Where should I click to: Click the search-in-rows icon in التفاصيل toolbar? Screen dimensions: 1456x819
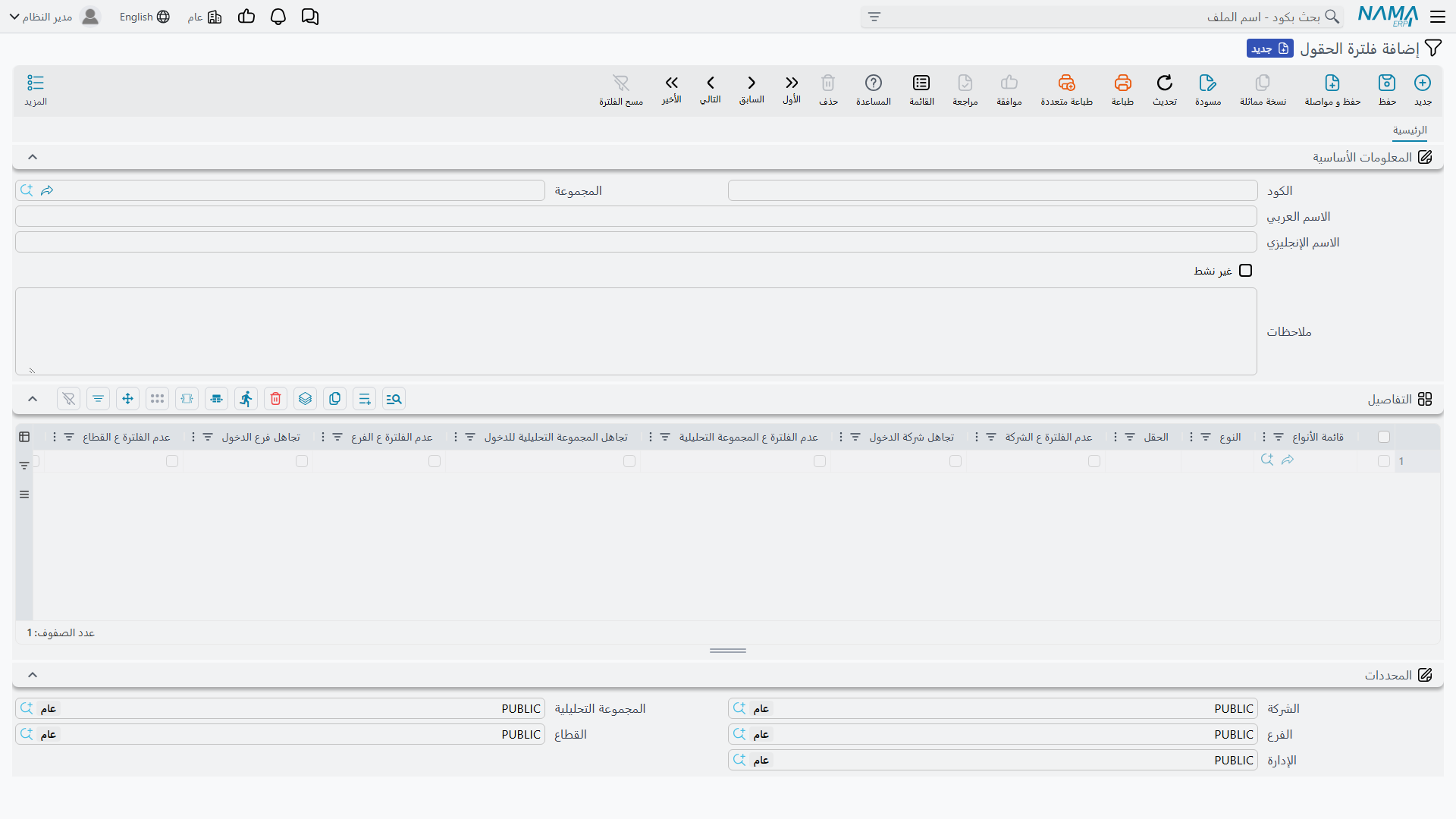(394, 399)
